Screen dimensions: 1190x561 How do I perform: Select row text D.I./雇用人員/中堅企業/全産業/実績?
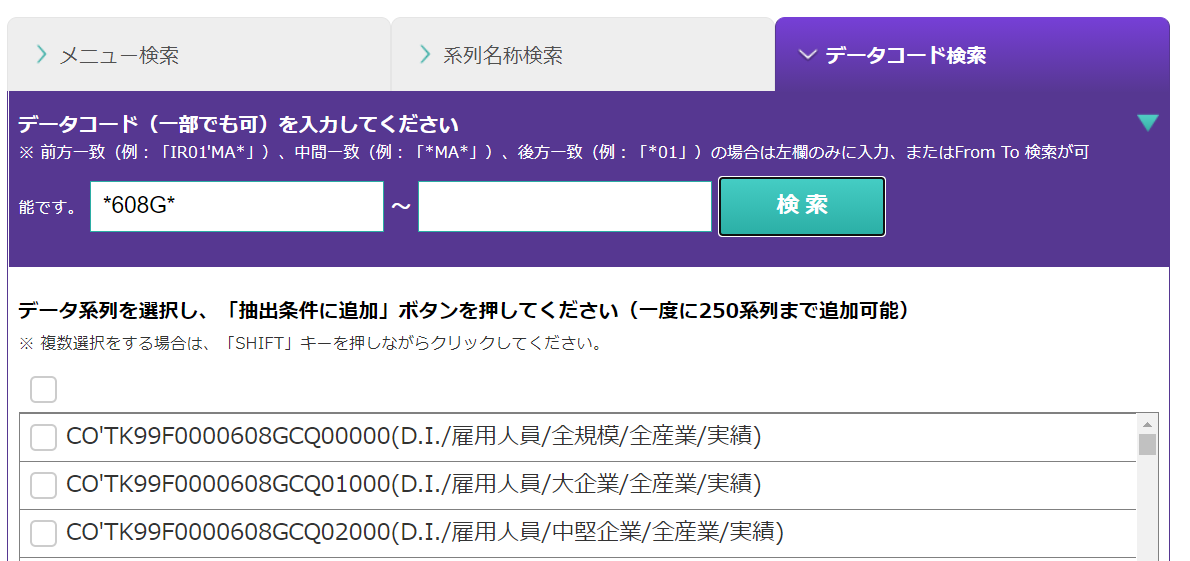click(589, 532)
